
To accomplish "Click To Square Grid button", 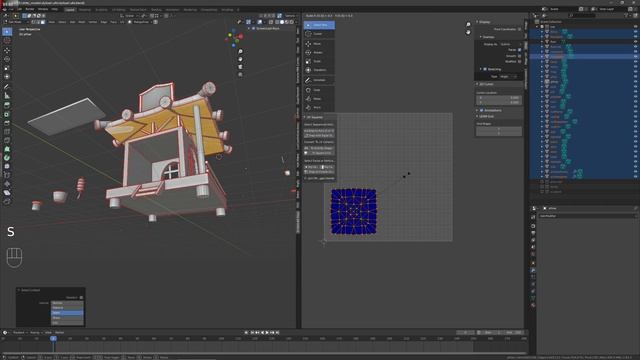I will pyautogui.click(x=319, y=153).
